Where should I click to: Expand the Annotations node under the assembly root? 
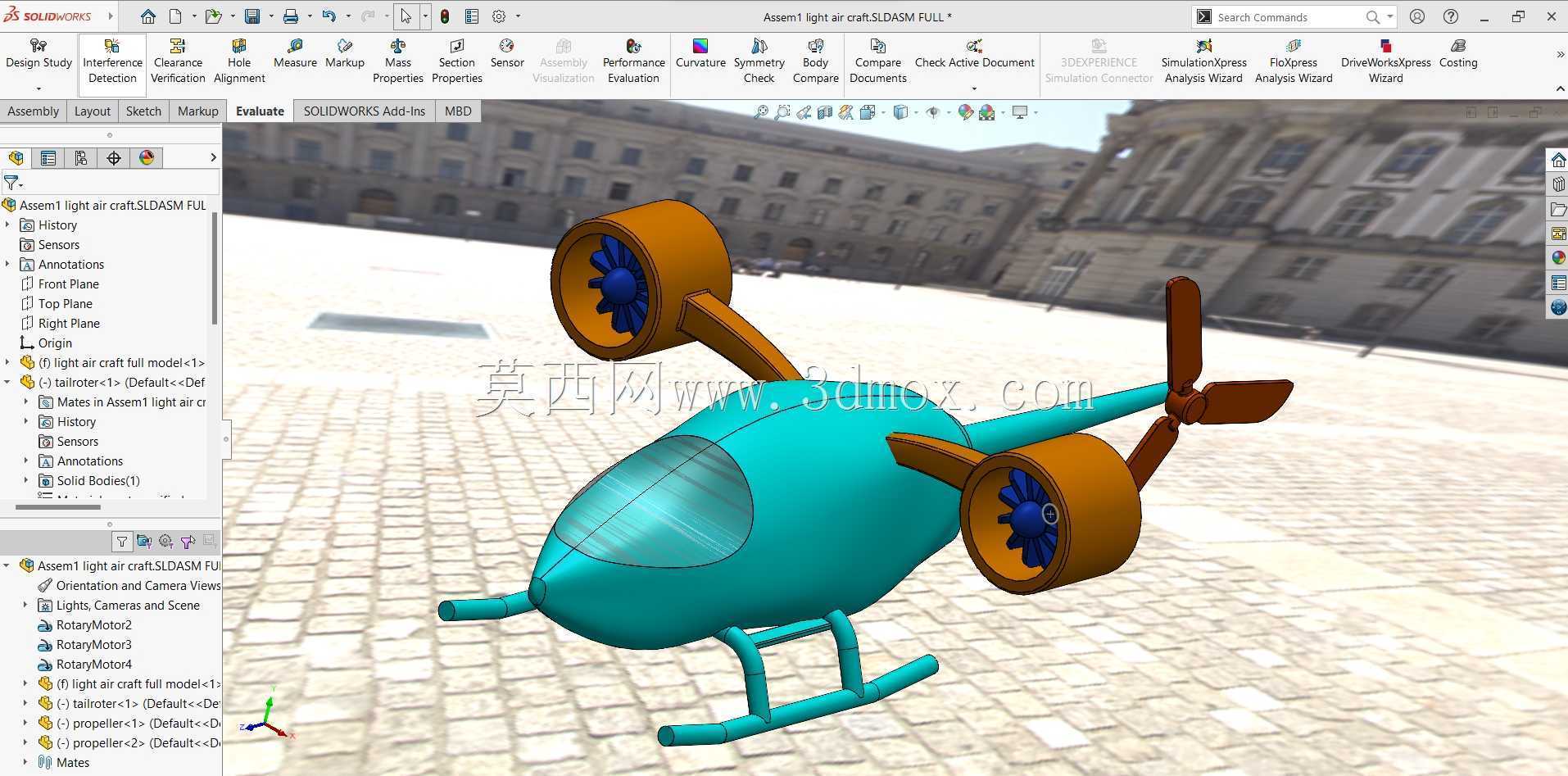[8, 264]
